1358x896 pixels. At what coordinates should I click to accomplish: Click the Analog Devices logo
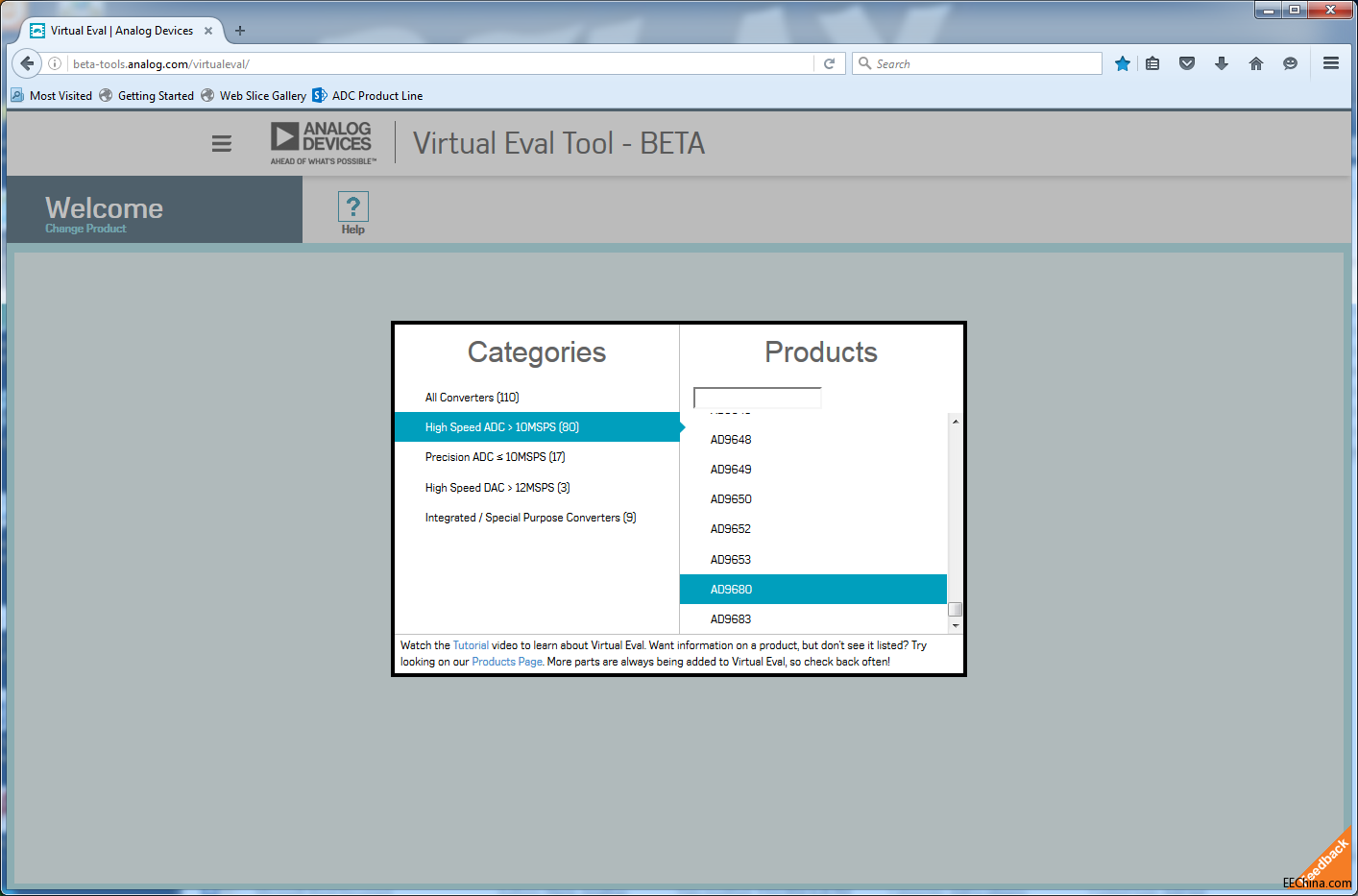(x=323, y=143)
